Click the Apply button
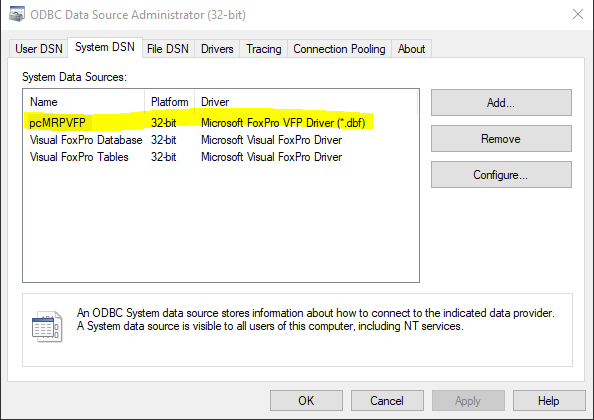 tap(468, 401)
